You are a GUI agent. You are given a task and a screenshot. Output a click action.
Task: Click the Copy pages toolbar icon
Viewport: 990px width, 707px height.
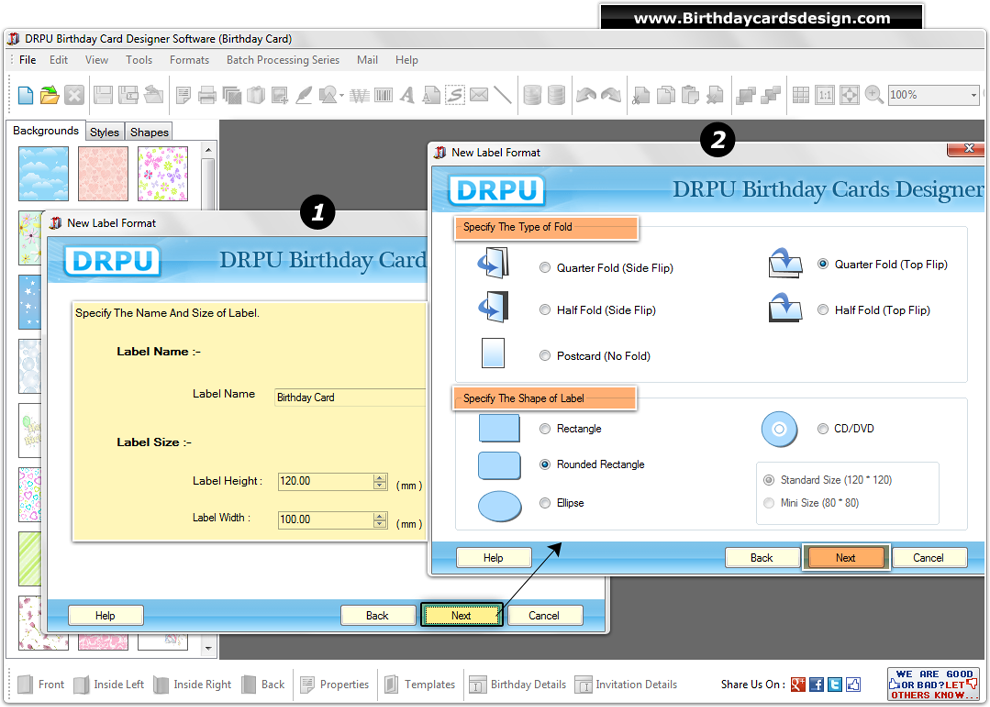tap(665, 95)
